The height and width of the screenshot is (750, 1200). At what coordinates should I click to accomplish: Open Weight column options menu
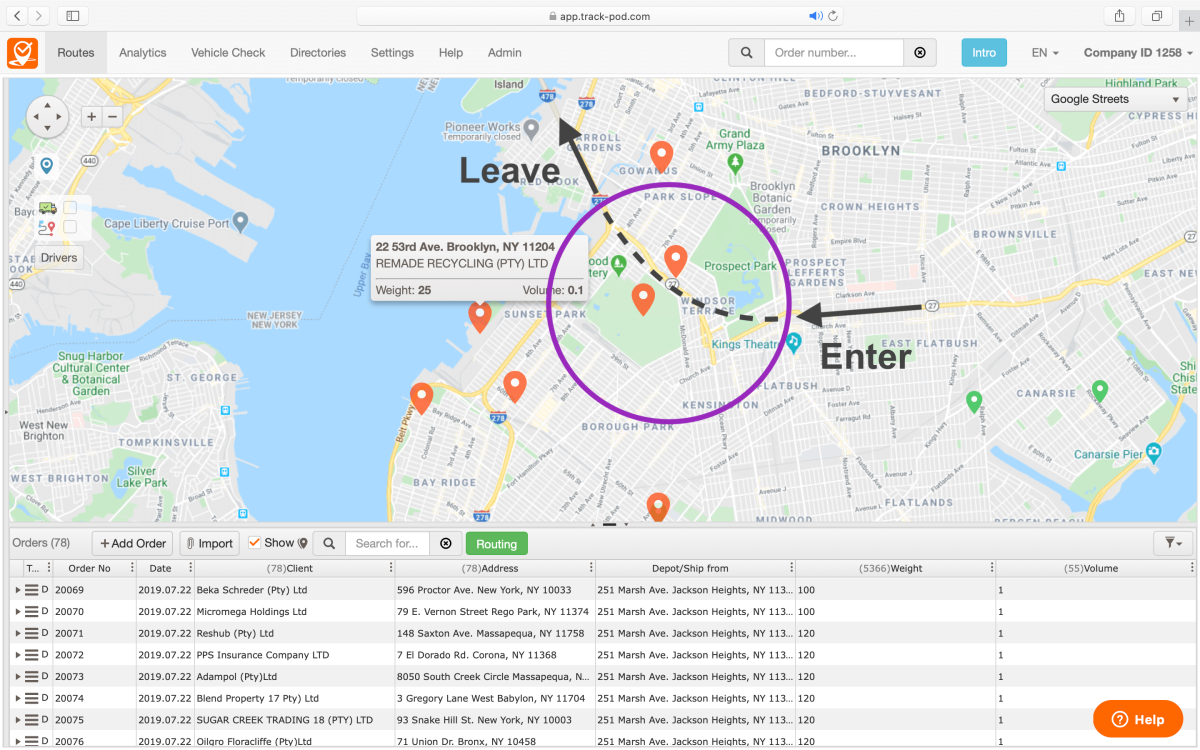pos(991,568)
